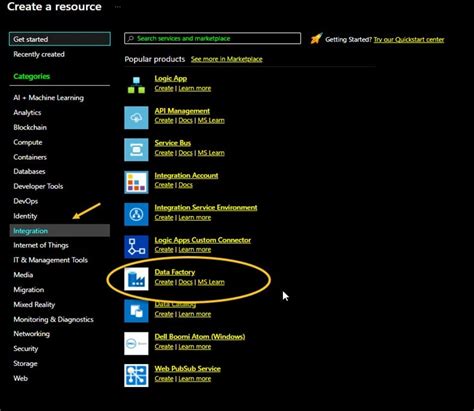Select Monitoring & Diagnostics category
The height and width of the screenshot is (411, 474).
tap(53, 319)
